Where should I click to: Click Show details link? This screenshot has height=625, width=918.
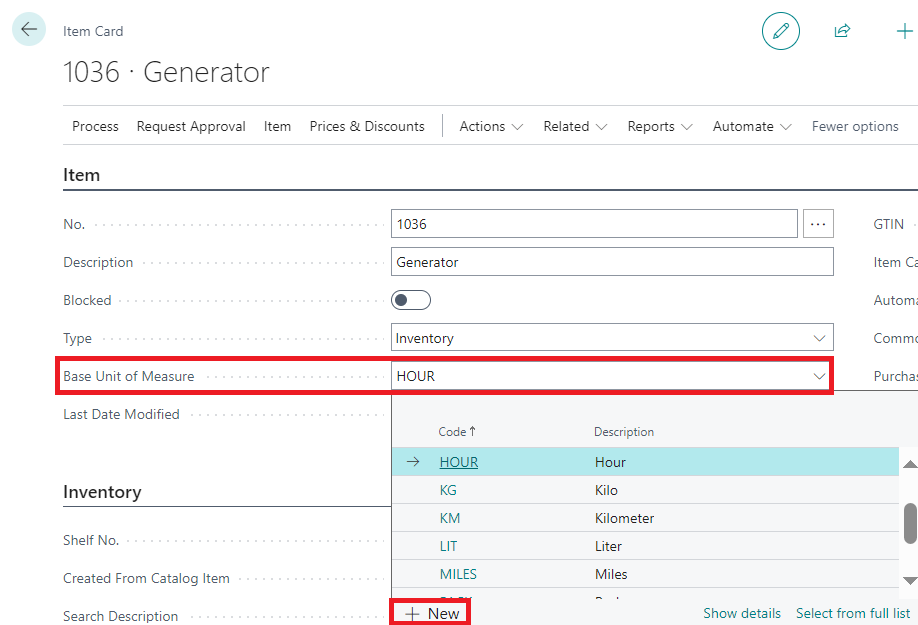click(741, 613)
